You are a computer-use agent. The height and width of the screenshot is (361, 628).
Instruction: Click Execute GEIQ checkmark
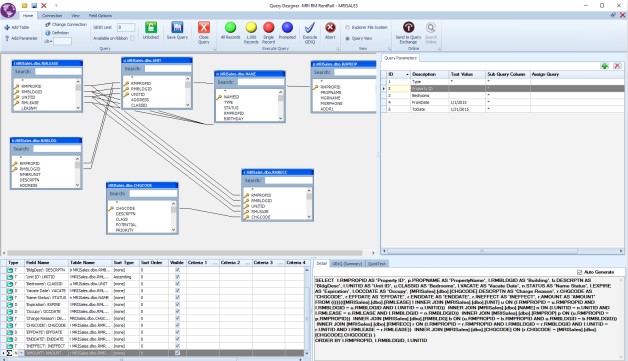[310, 28]
